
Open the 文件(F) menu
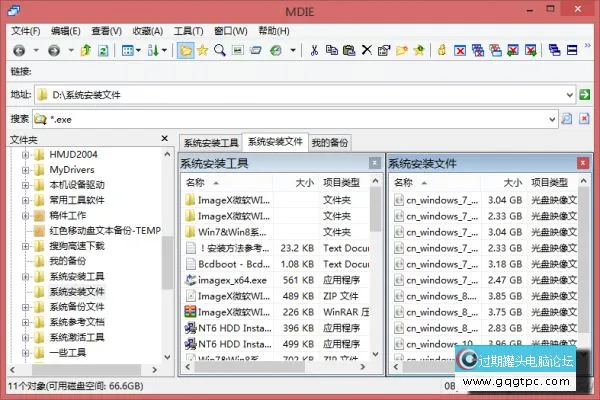(26, 31)
